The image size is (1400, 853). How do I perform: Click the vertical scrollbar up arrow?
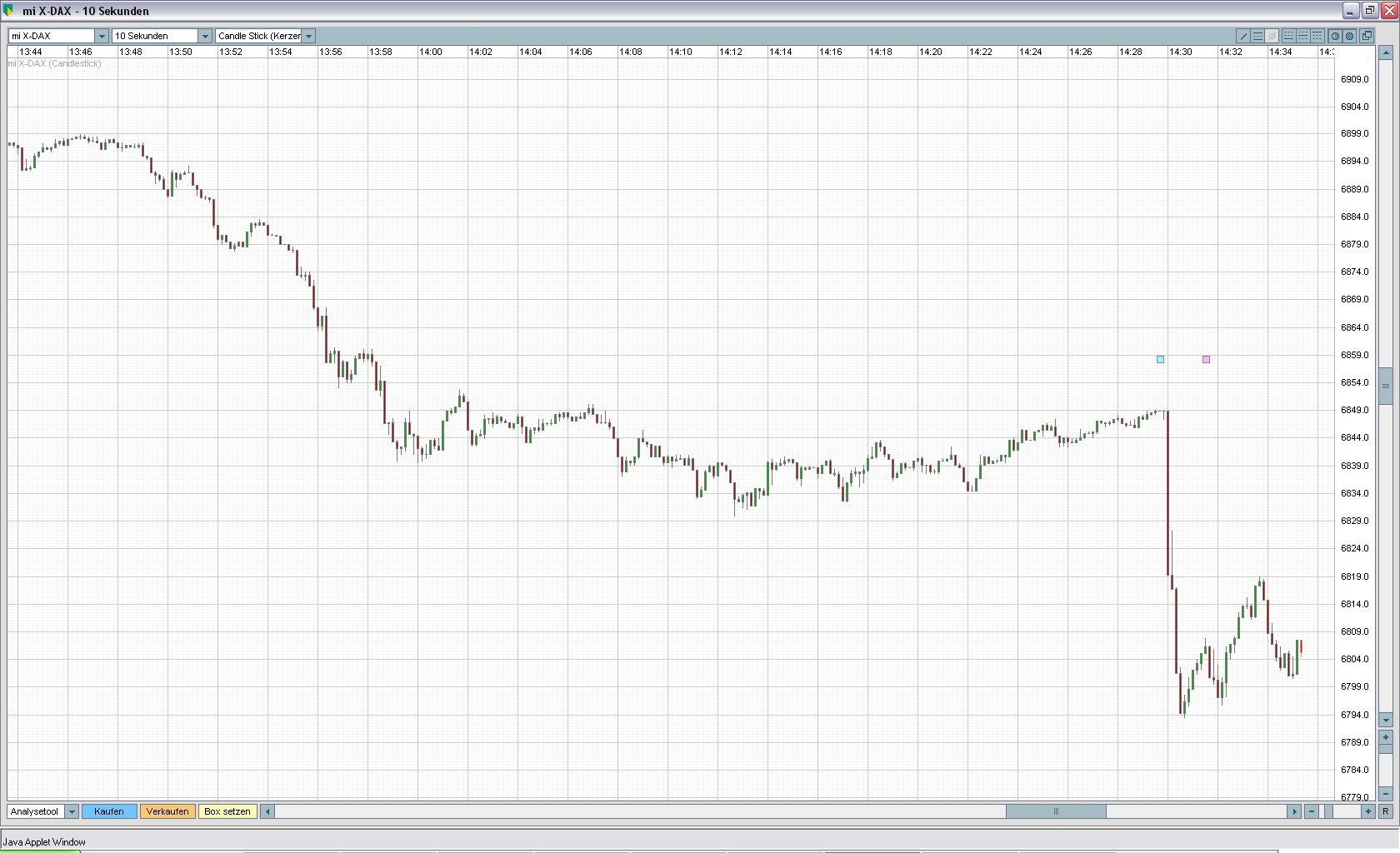1386,52
